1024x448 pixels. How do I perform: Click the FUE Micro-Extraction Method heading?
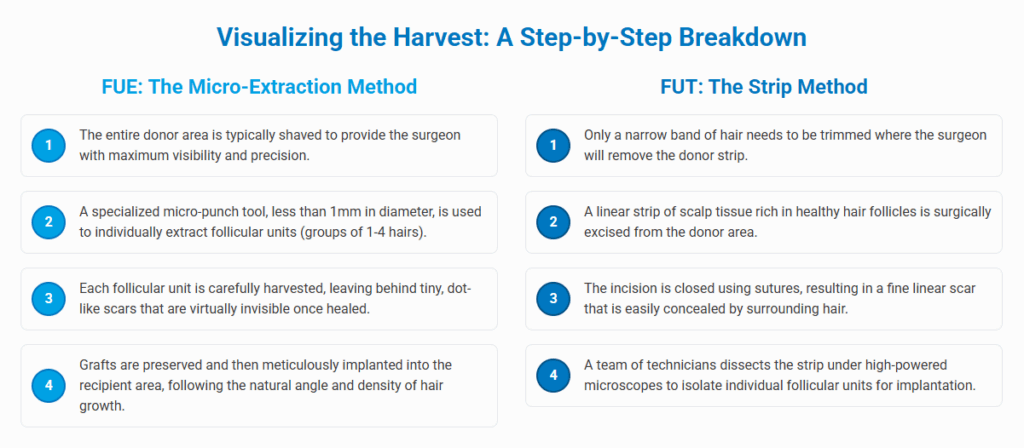pyautogui.click(x=259, y=86)
